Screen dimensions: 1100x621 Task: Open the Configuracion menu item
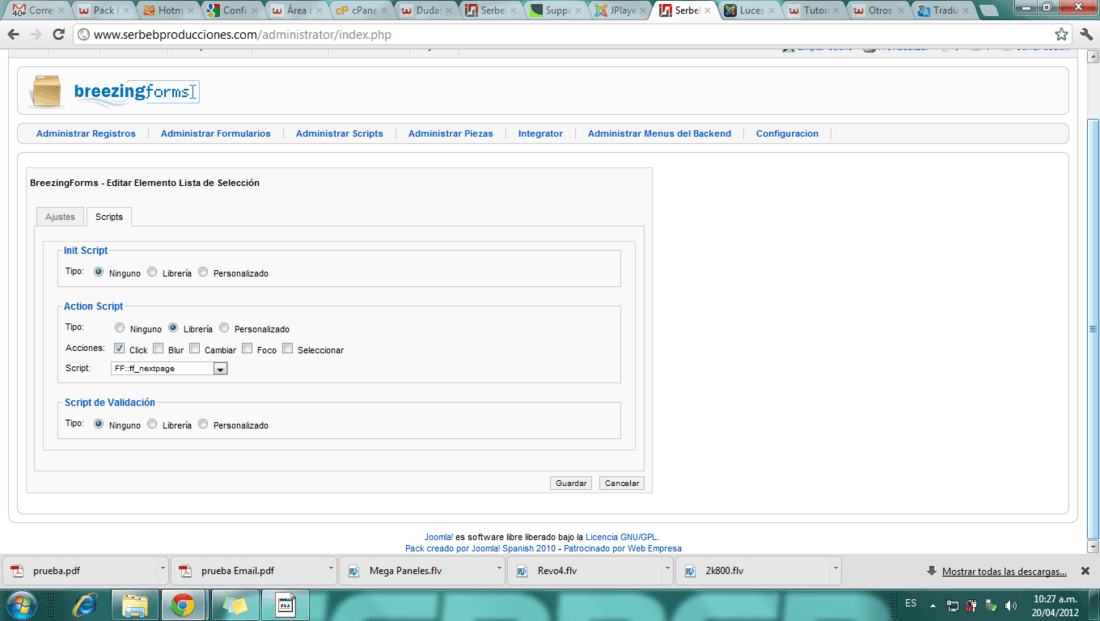click(x=787, y=133)
